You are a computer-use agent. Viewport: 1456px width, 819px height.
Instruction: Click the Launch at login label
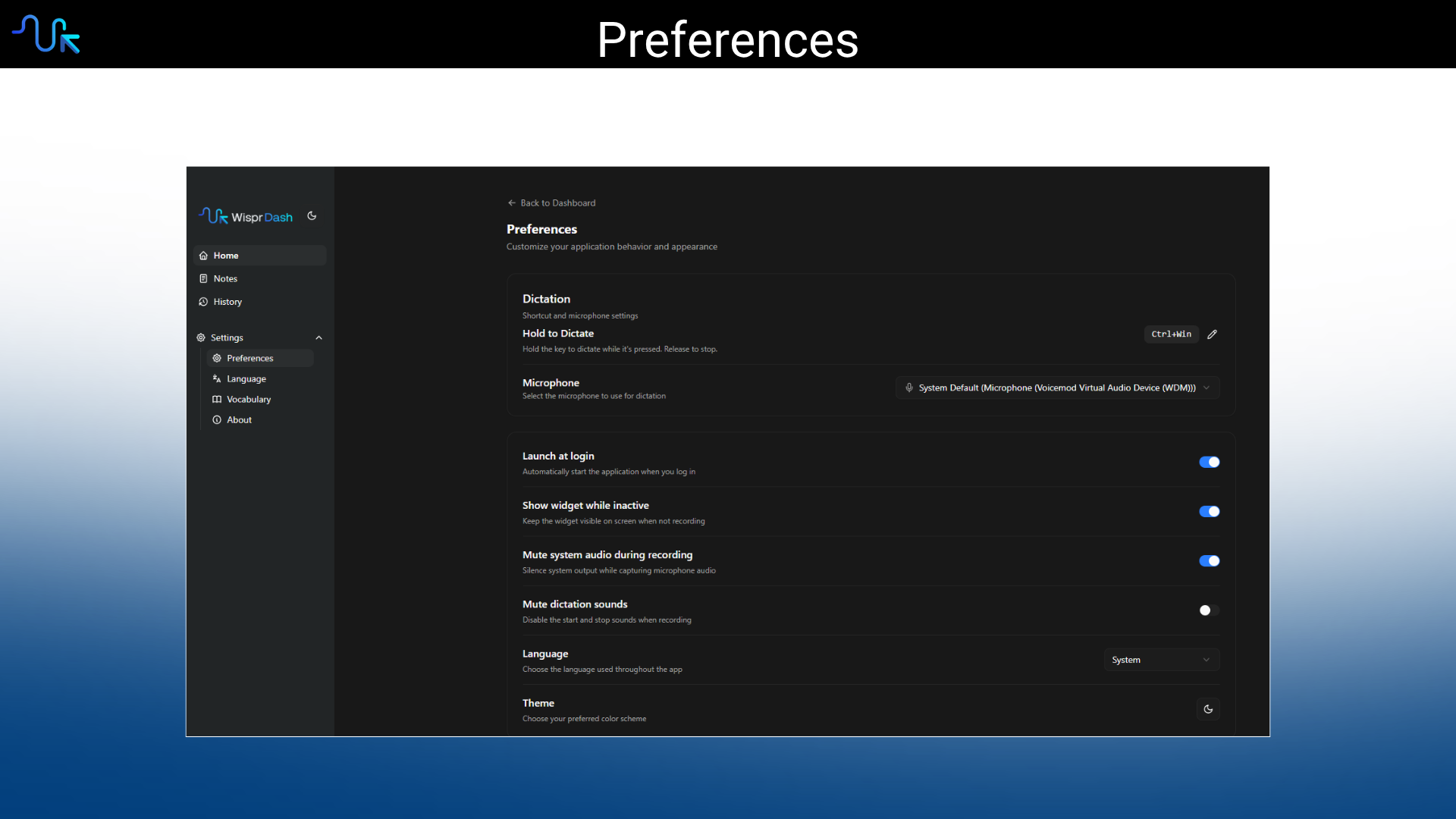click(558, 456)
